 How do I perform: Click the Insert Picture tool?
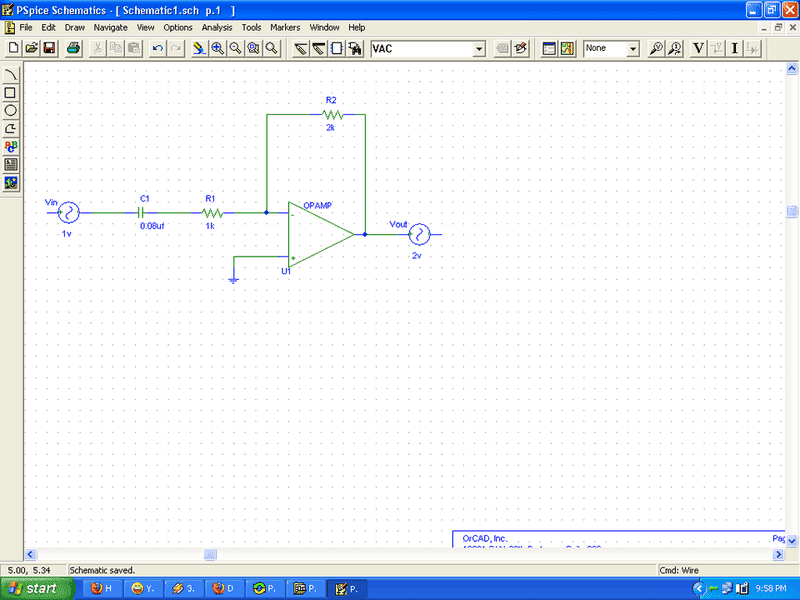click(11, 182)
